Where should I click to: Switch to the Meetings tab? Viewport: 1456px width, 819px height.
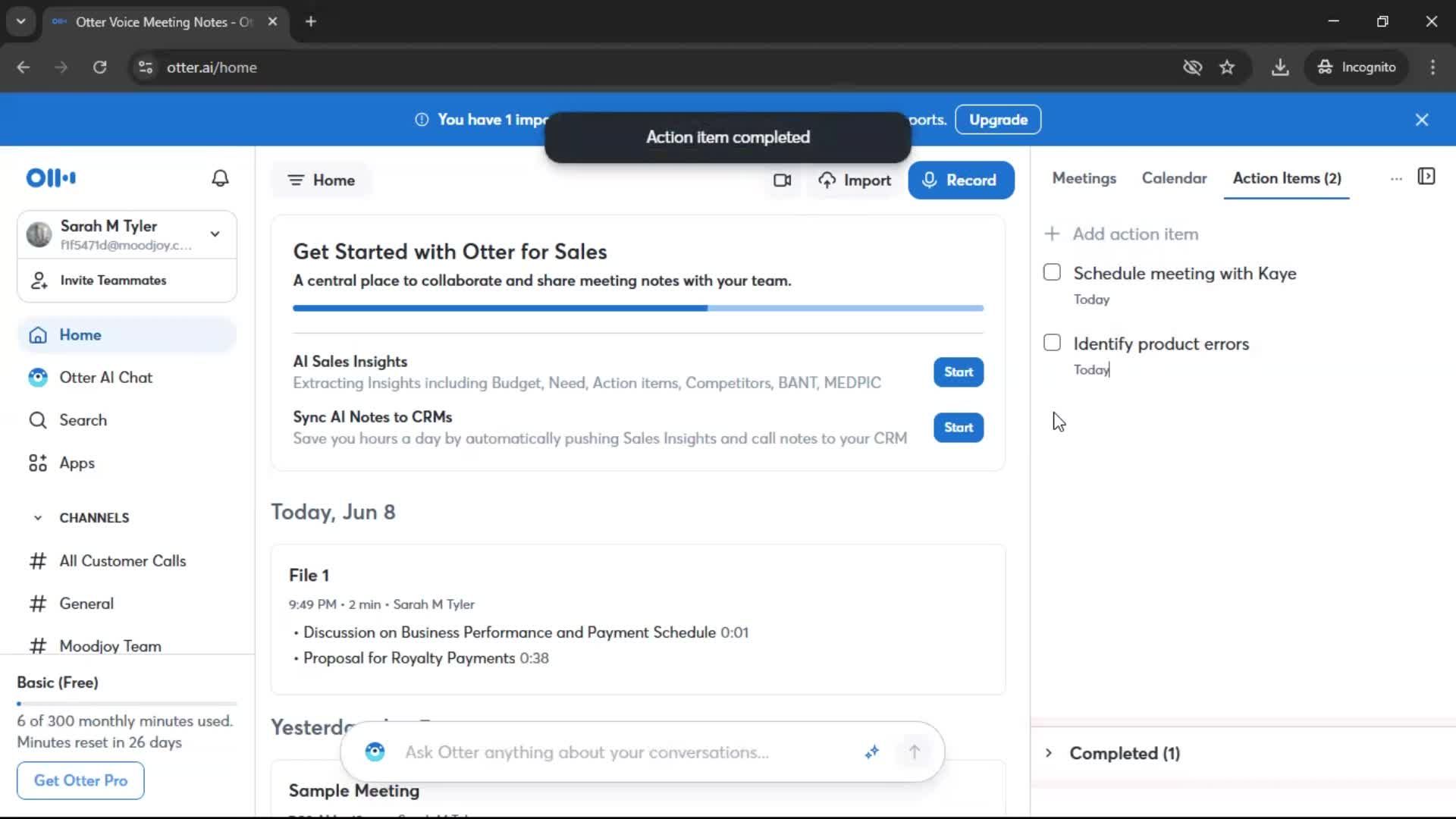(1084, 178)
